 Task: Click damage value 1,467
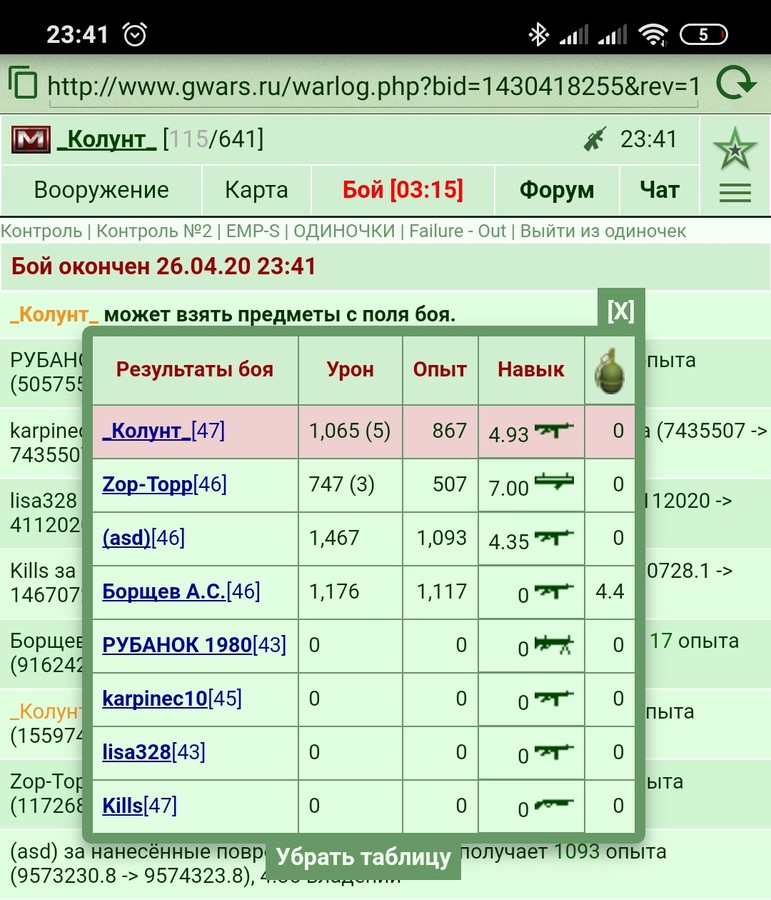pyautogui.click(x=334, y=538)
